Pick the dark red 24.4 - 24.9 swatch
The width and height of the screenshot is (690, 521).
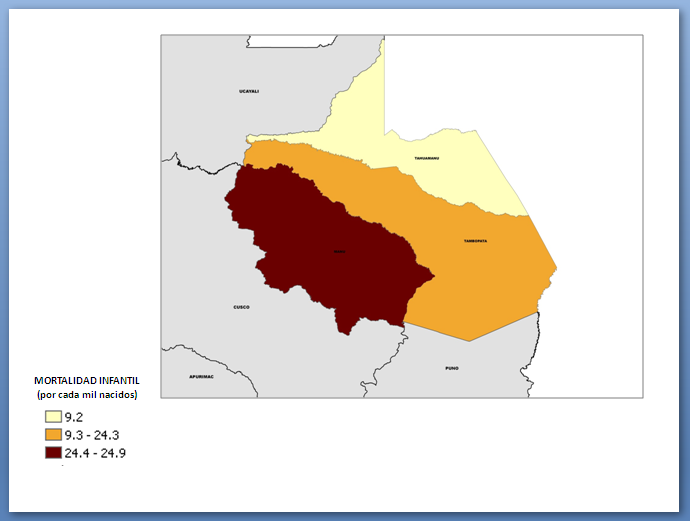[52, 453]
